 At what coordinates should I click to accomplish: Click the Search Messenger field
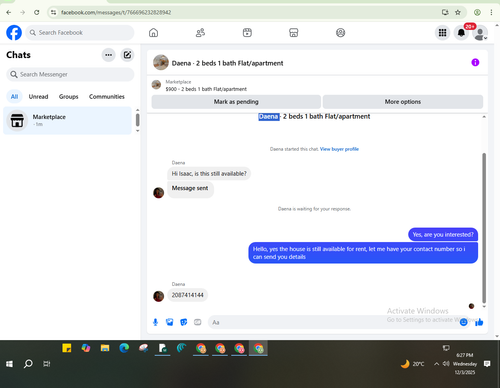[x=70, y=74]
